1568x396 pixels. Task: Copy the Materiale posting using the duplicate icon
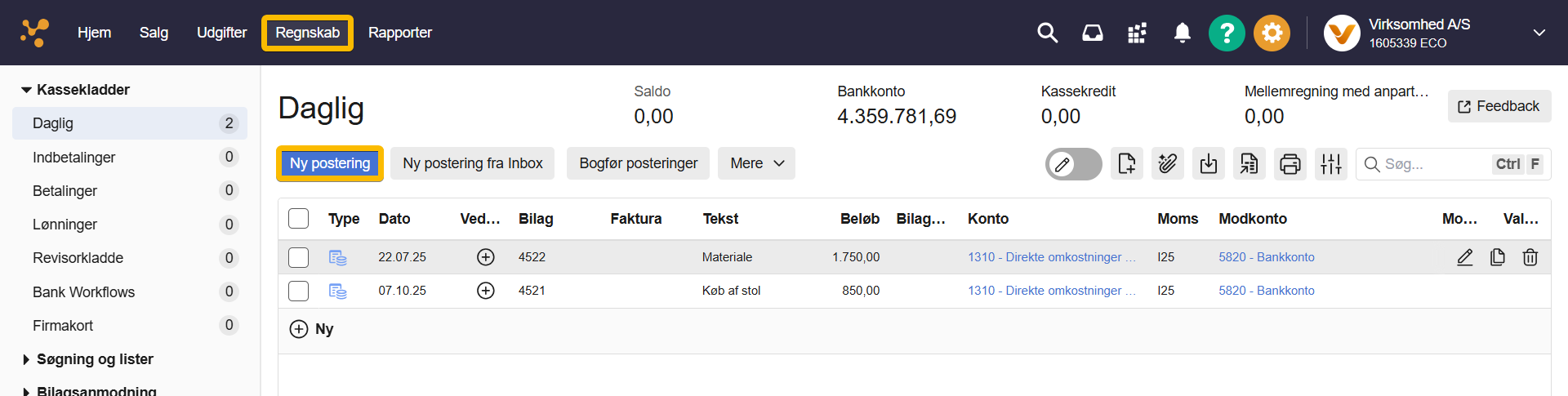(x=1497, y=257)
